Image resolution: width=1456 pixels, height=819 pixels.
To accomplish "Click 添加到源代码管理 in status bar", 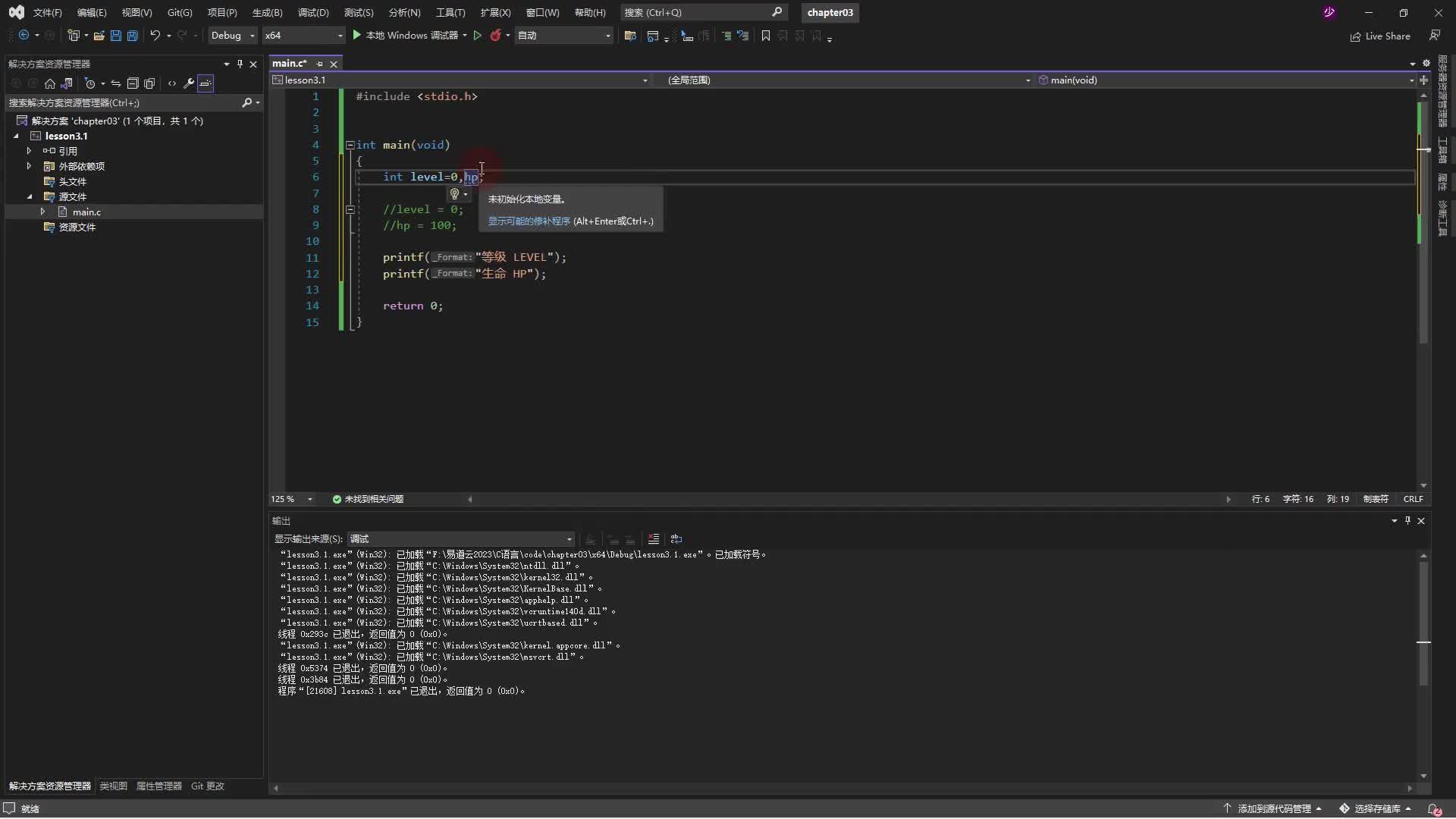I will coord(1273,809).
